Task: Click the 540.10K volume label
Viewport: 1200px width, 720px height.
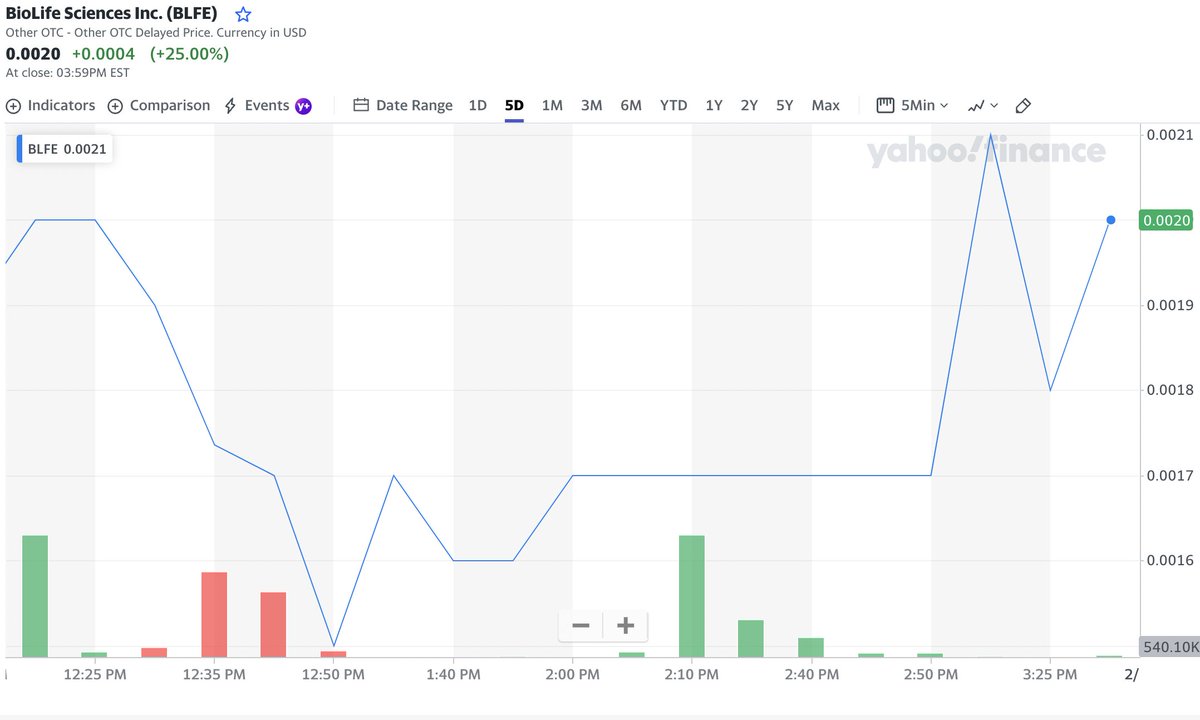Action: pos(1170,647)
